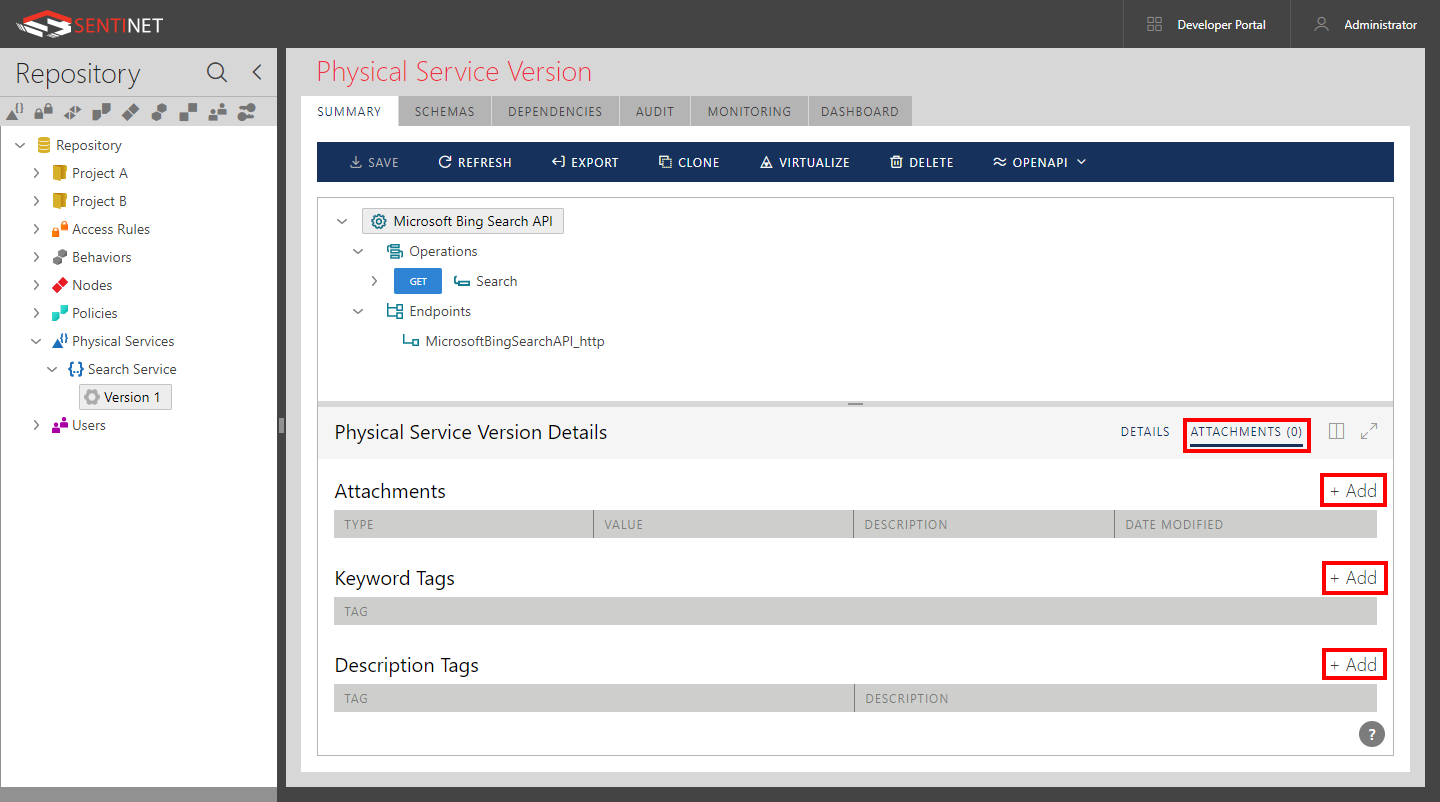Viewport: 1440px width, 802px height.
Task: Click the horizontal pane splitter handle
Action: click(x=855, y=403)
